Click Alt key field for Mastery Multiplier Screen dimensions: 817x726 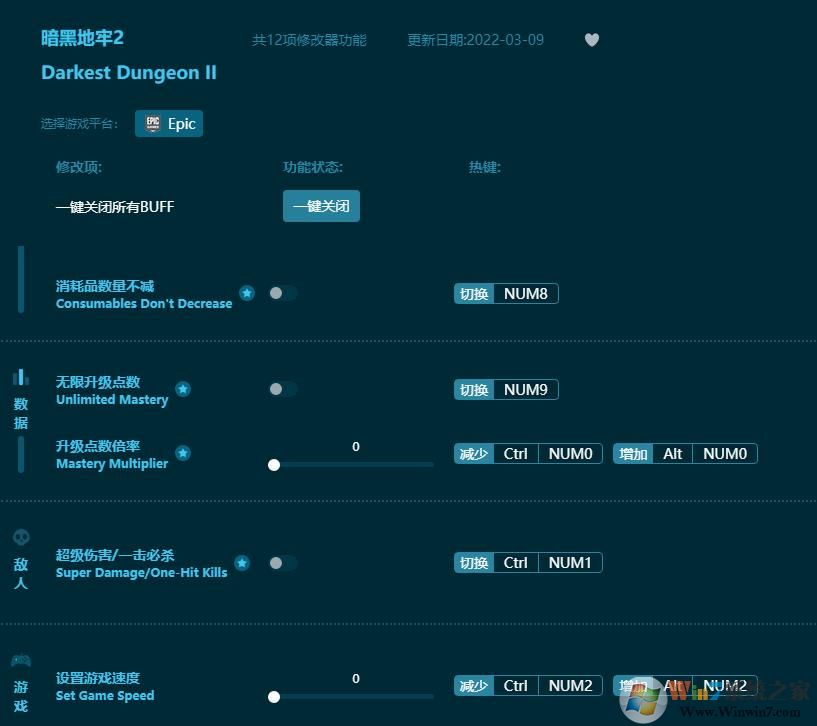pyautogui.click(x=672, y=453)
